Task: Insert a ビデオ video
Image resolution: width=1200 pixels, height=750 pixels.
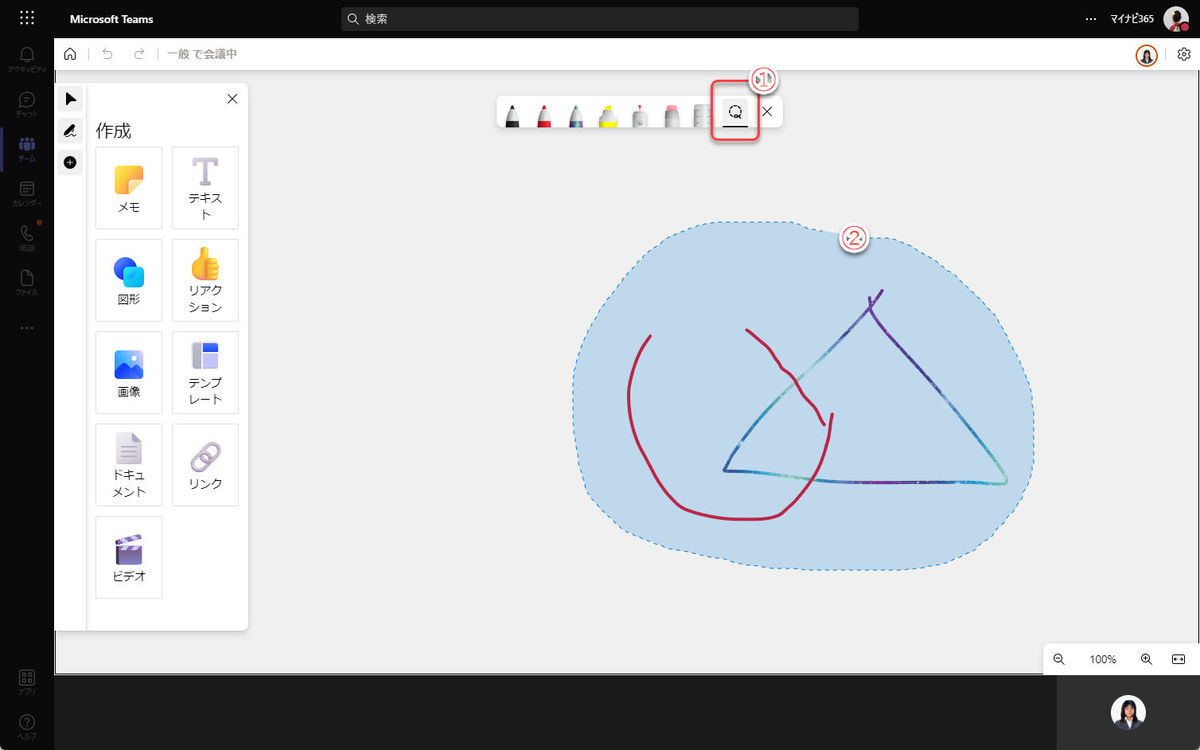Action: tap(129, 557)
